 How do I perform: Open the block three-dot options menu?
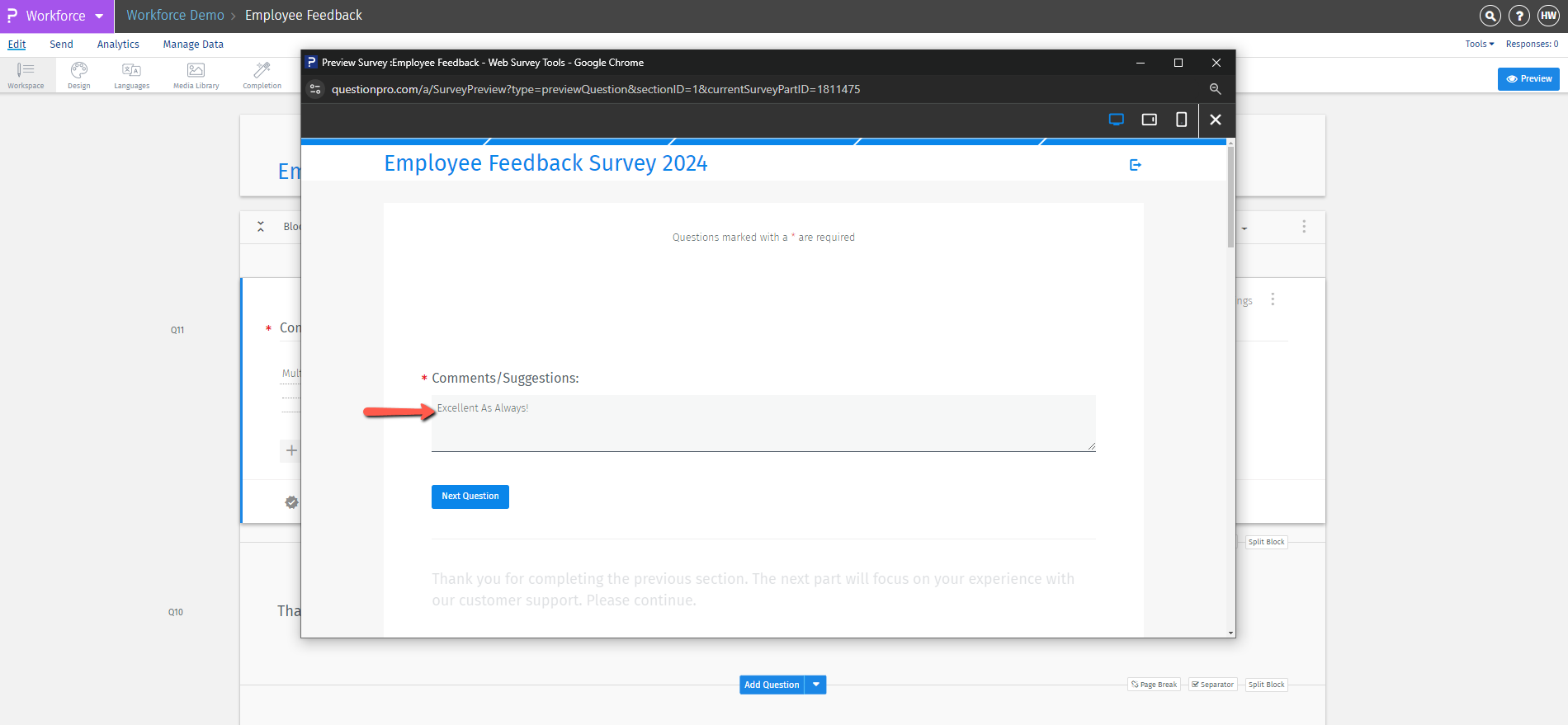(1304, 226)
